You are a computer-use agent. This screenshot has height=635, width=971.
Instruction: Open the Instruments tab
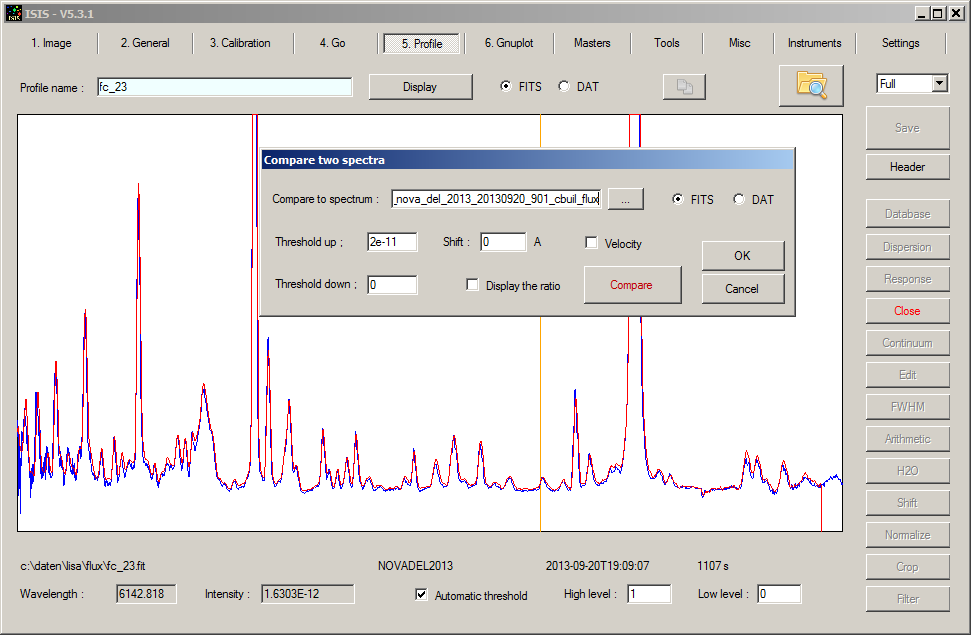pyautogui.click(x=814, y=43)
